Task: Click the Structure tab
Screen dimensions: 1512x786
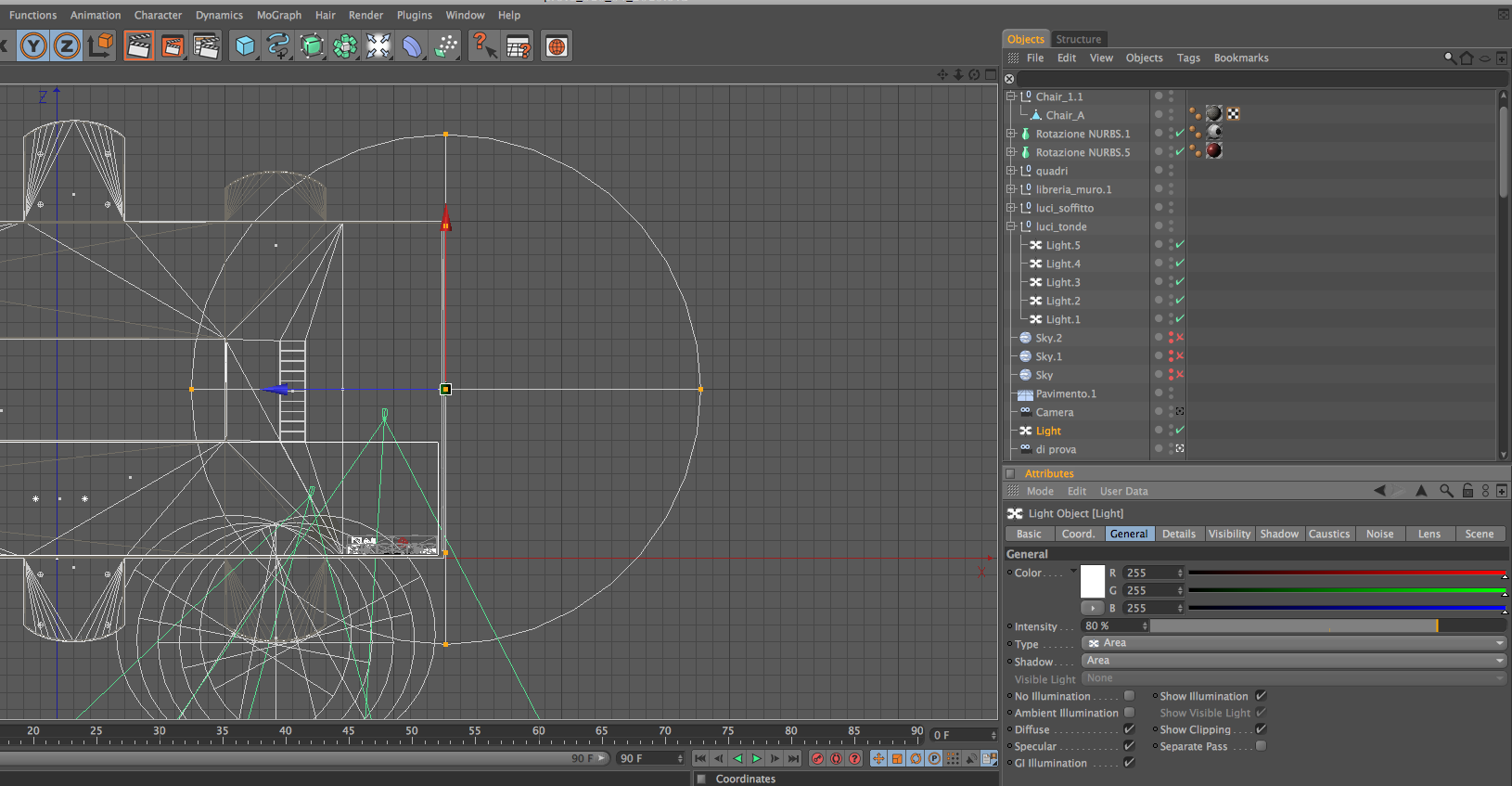Action: pyautogui.click(x=1079, y=39)
